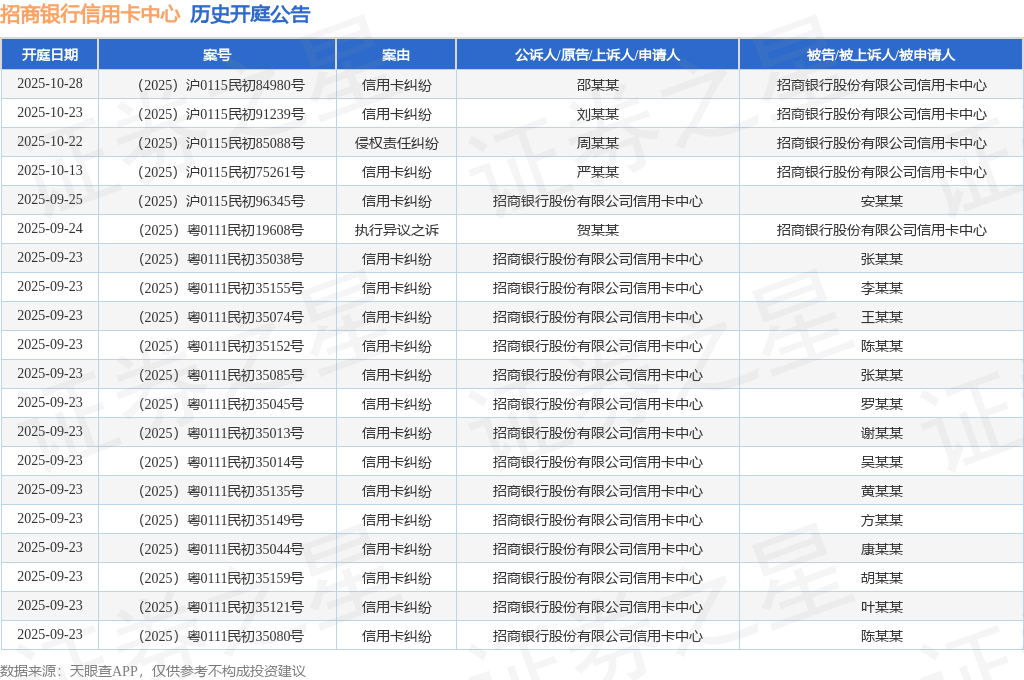Viewport: 1024px width, 680px height.
Task: Click plaintiff 周某某
Action: click(598, 143)
